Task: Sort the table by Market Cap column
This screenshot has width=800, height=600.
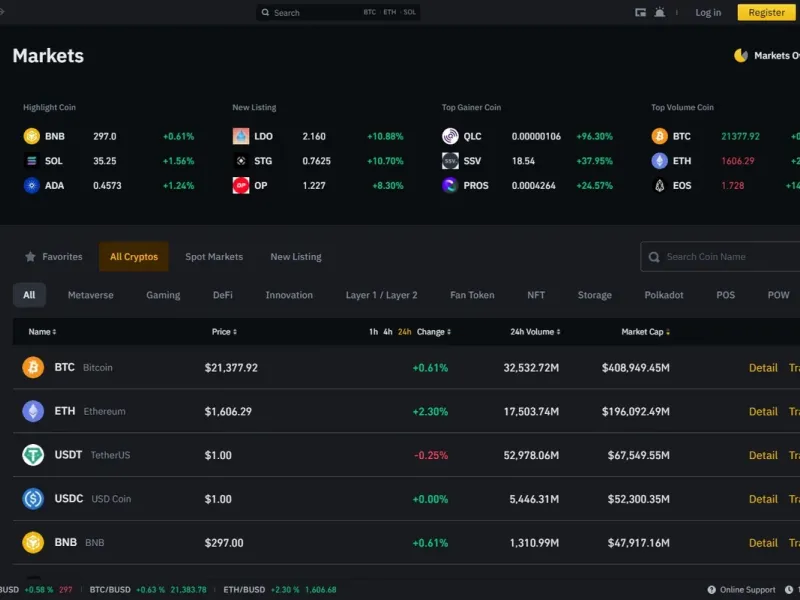Action: (x=645, y=332)
